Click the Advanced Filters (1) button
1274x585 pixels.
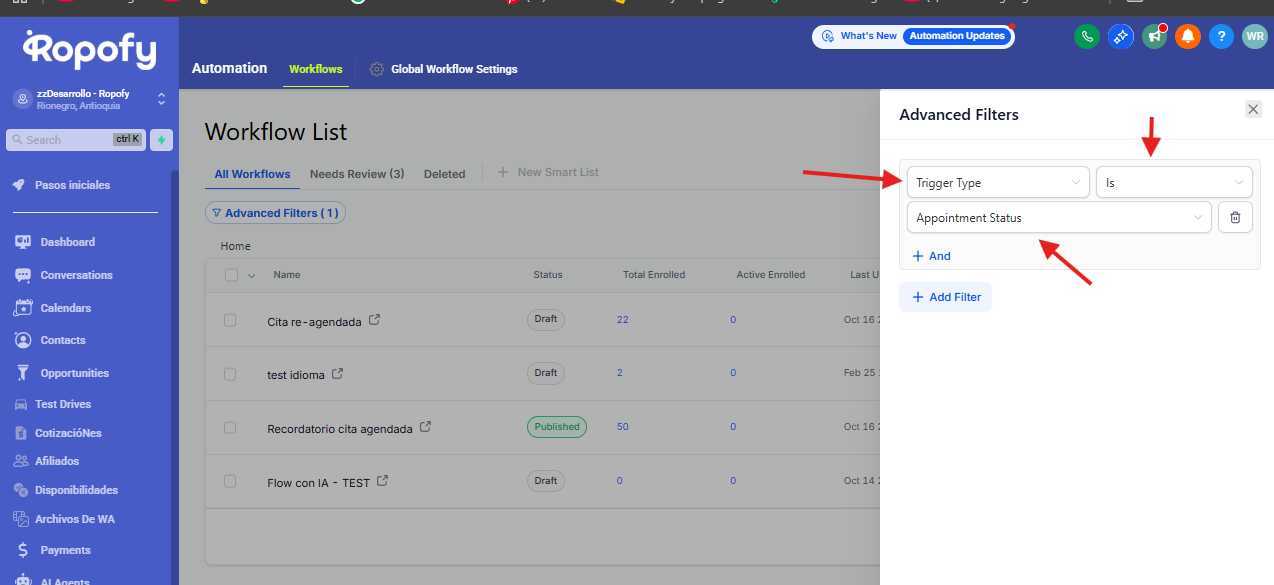(275, 213)
